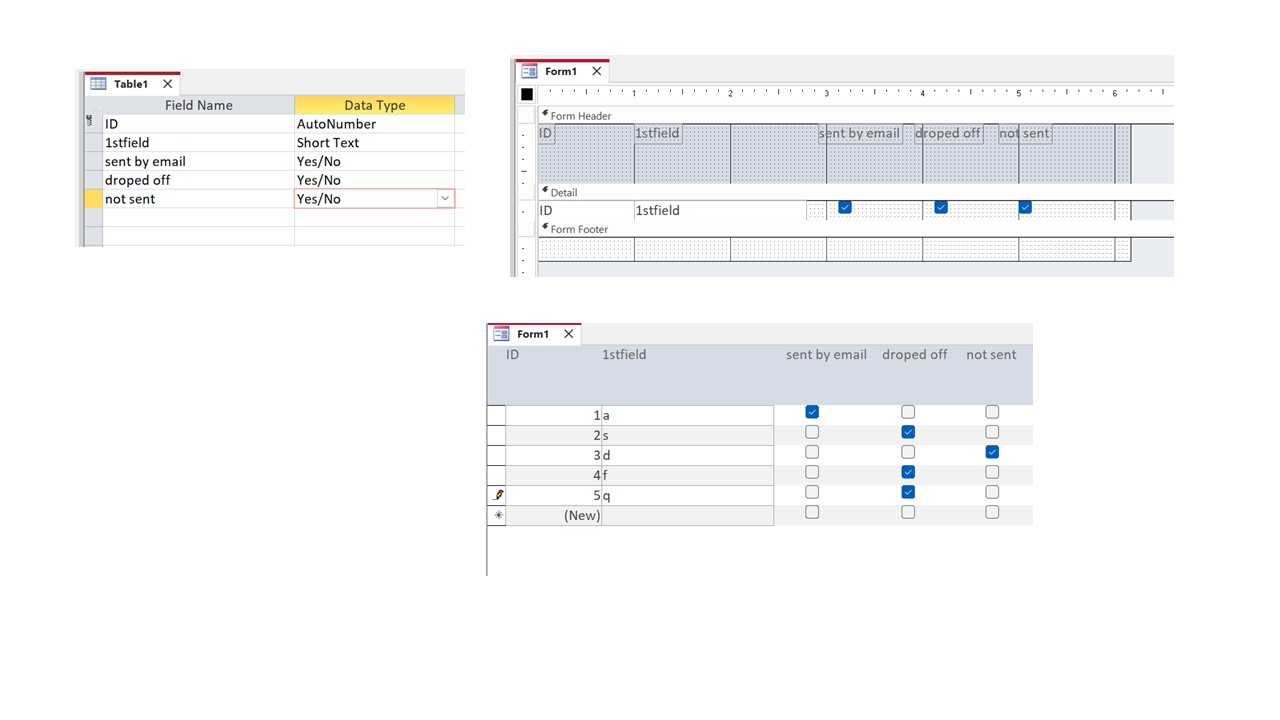Uncheck droped off for record 2

tap(907, 431)
